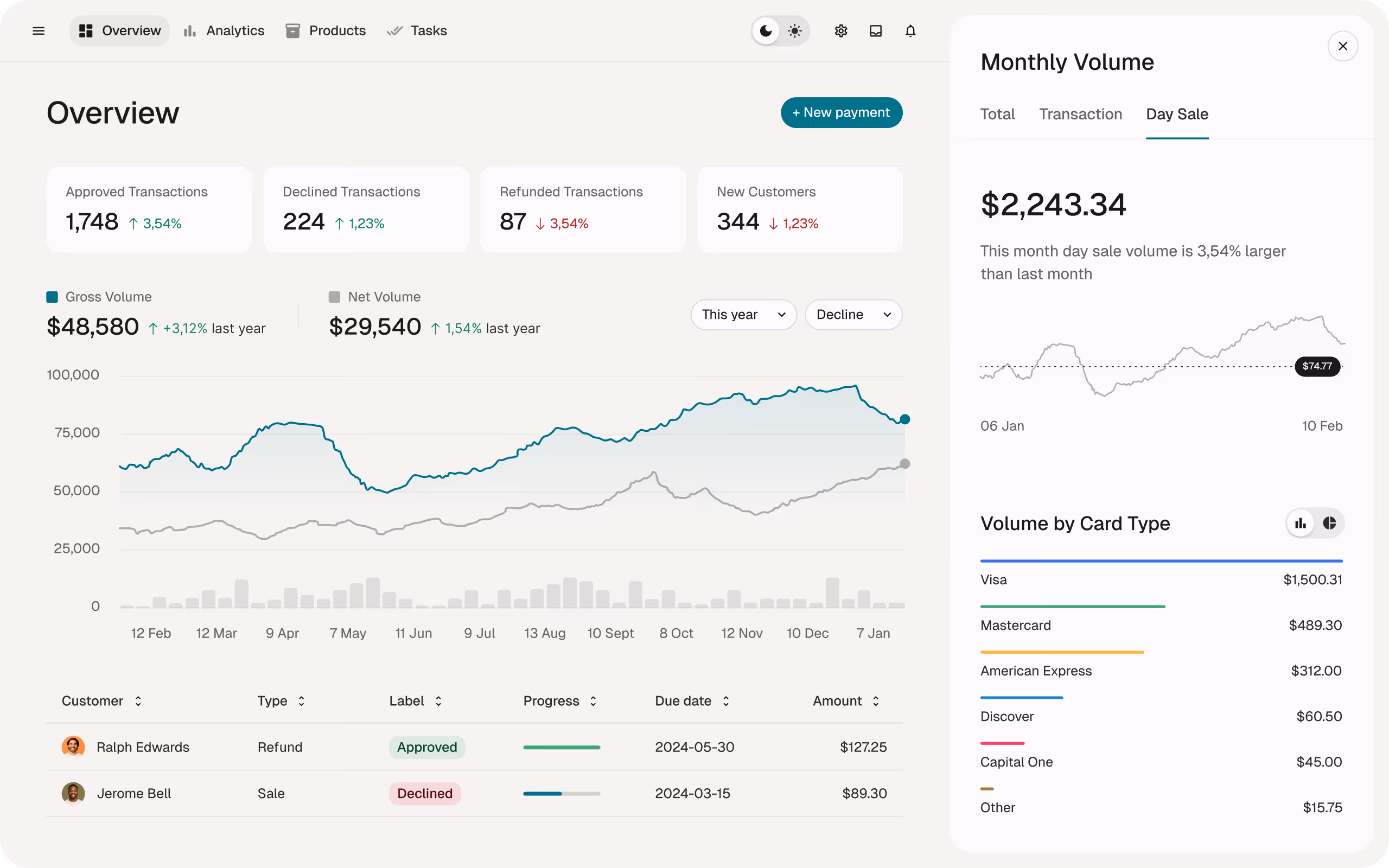Screen dimensions: 1389x868
Task: Sort table by Customer column arrows
Action: pyautogui.click(x=138, y=701)
